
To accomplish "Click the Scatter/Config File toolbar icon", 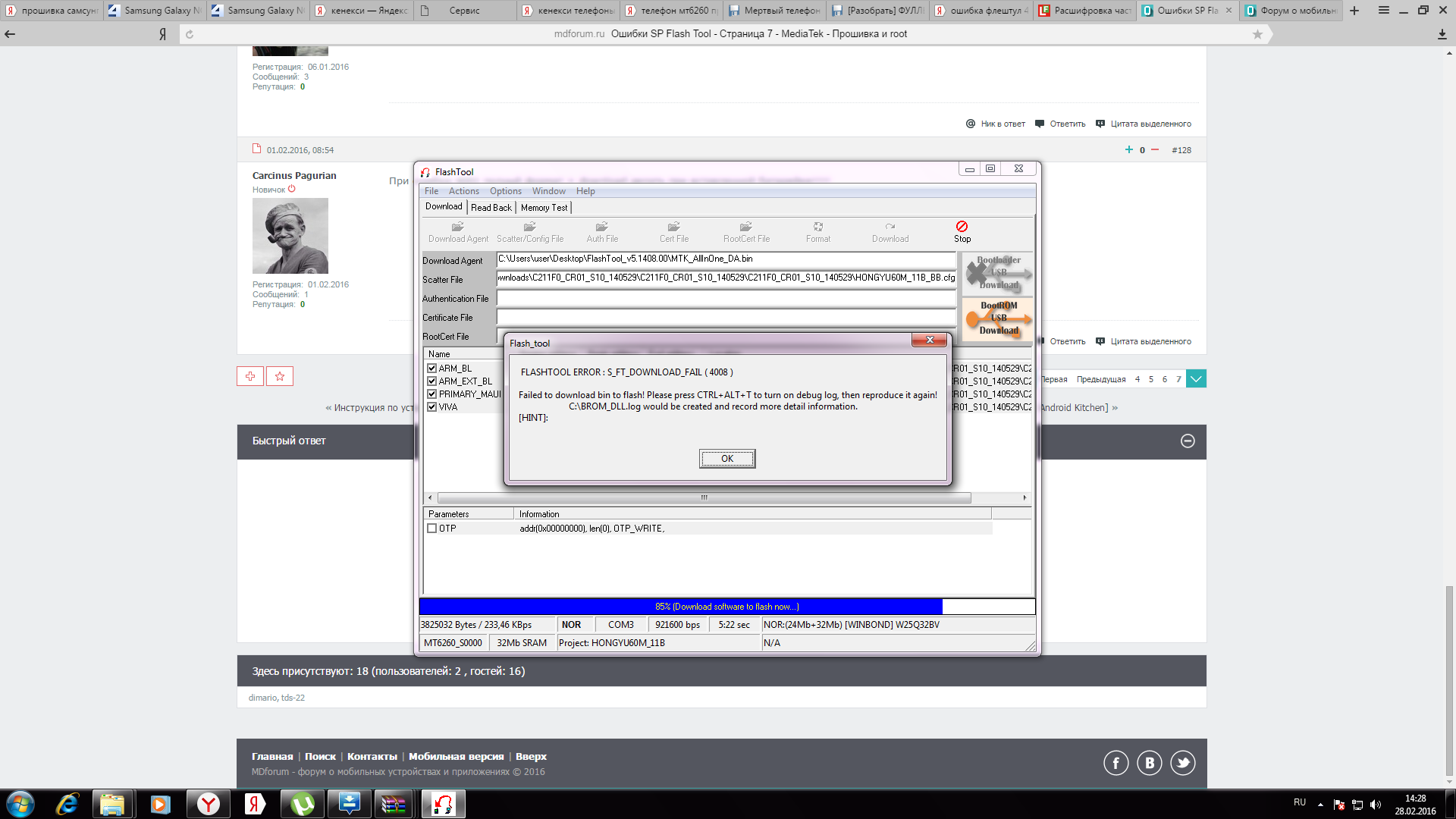I will click(x=530, y=227).
